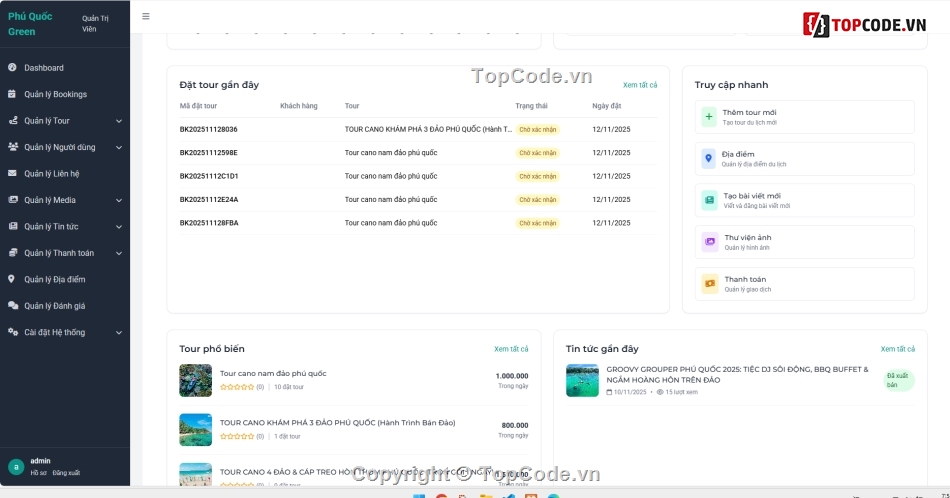This screenshot has height=498, width=950.
Task: Open Dashboard from the sidebar
Action: [x=43, y=68]
